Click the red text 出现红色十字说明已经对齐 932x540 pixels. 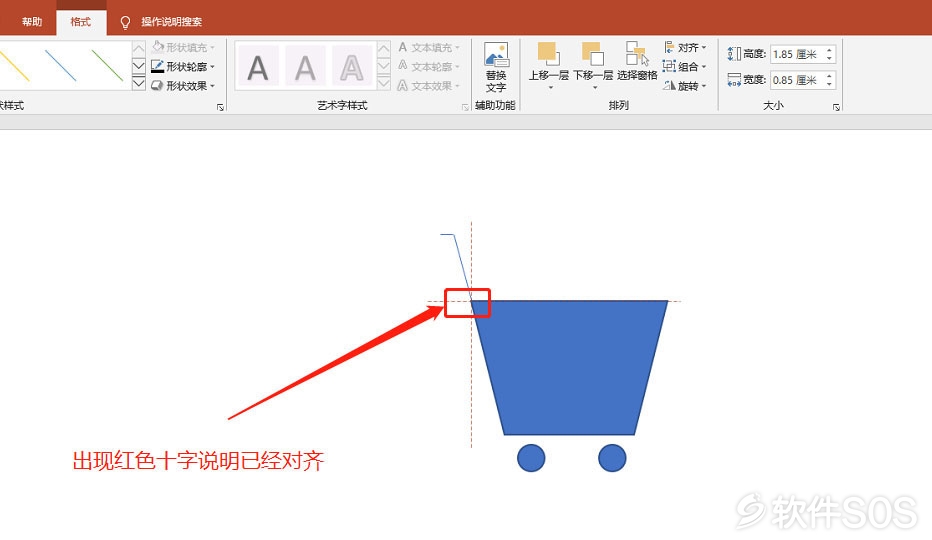click(199, 461)
